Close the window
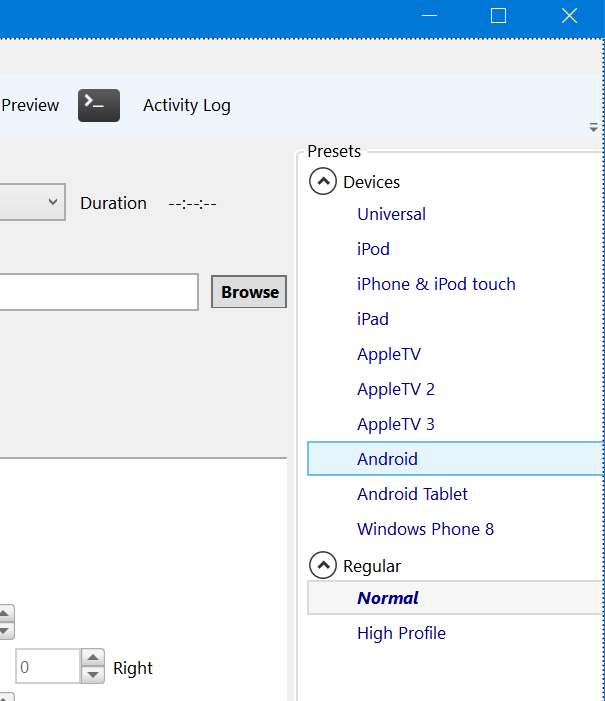Image resolution: width=605 pixels, height=701 pixels. tap(569, 16)
